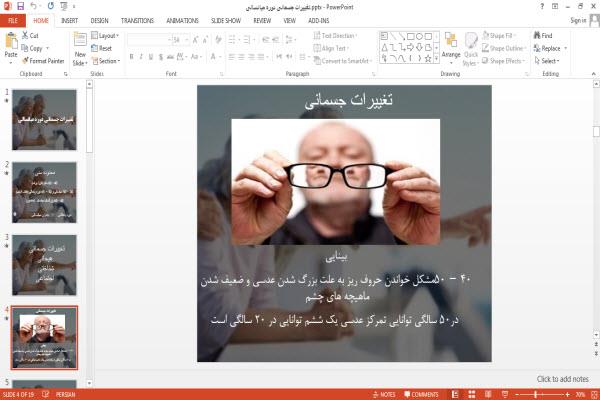Image resolution: width=600 pixels, height=400 pixels.
Task: Open the Align Text menu
Action: [x=331, y=48]
